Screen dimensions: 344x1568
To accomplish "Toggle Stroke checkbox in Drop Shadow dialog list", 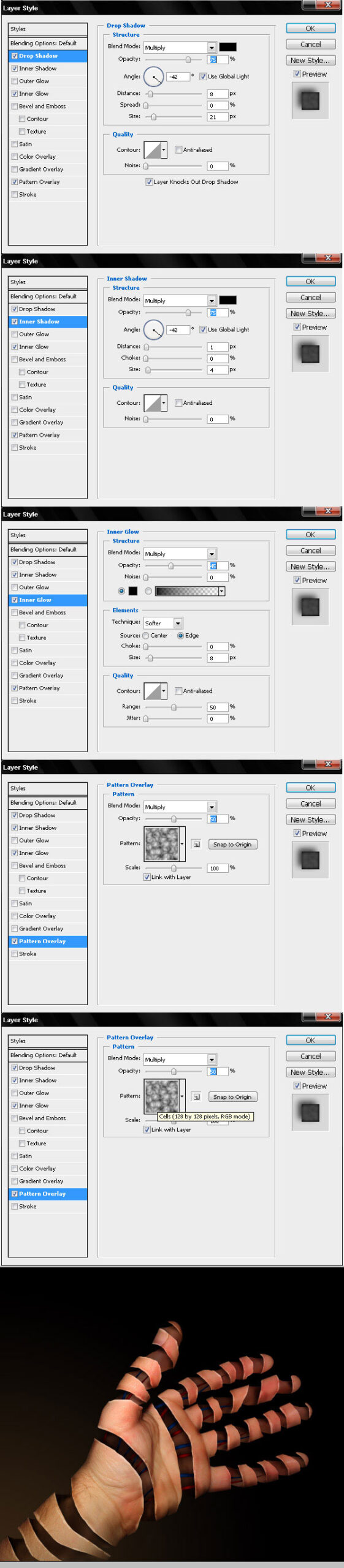I will (x=15, y=195).
